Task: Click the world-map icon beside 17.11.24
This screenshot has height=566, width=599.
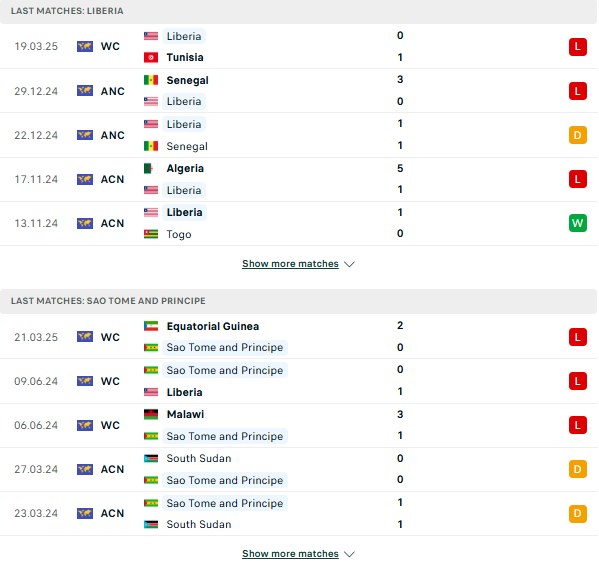Action: click(85, 179)
